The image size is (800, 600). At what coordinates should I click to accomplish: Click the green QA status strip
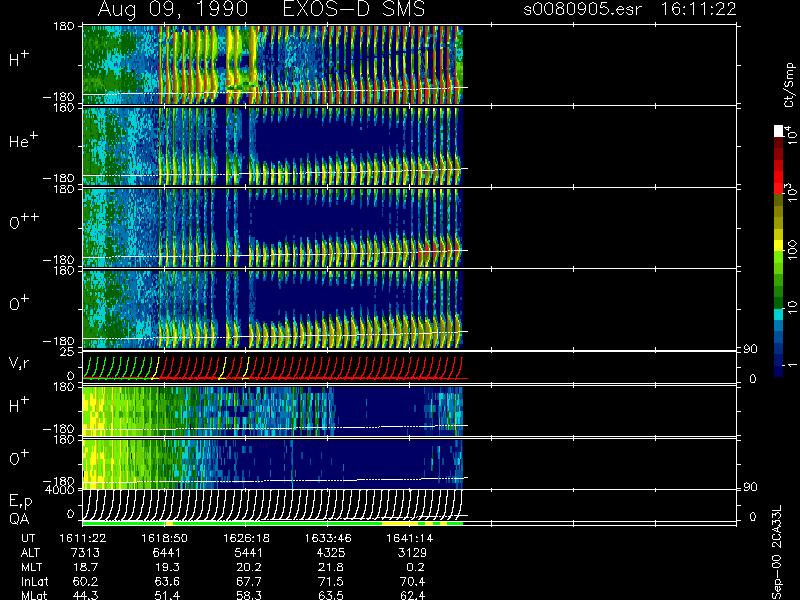pos(273,523)
